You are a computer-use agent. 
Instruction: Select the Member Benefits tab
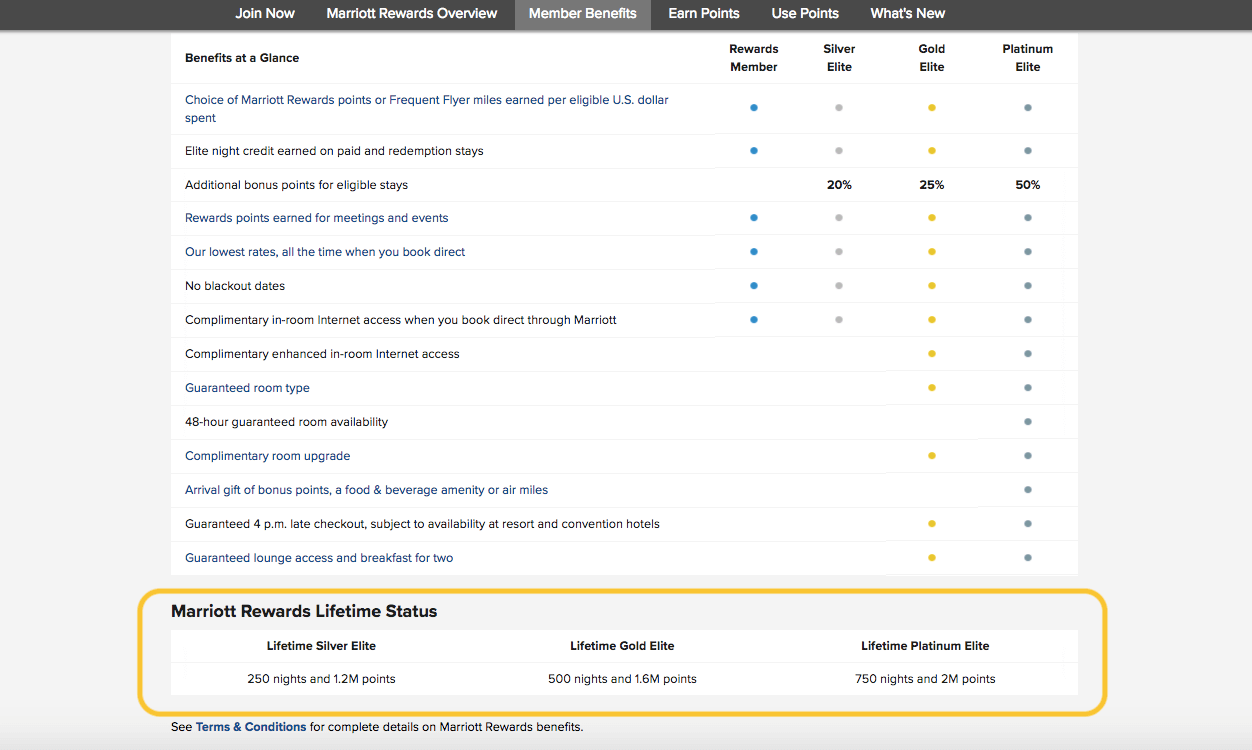pos(583,14)
